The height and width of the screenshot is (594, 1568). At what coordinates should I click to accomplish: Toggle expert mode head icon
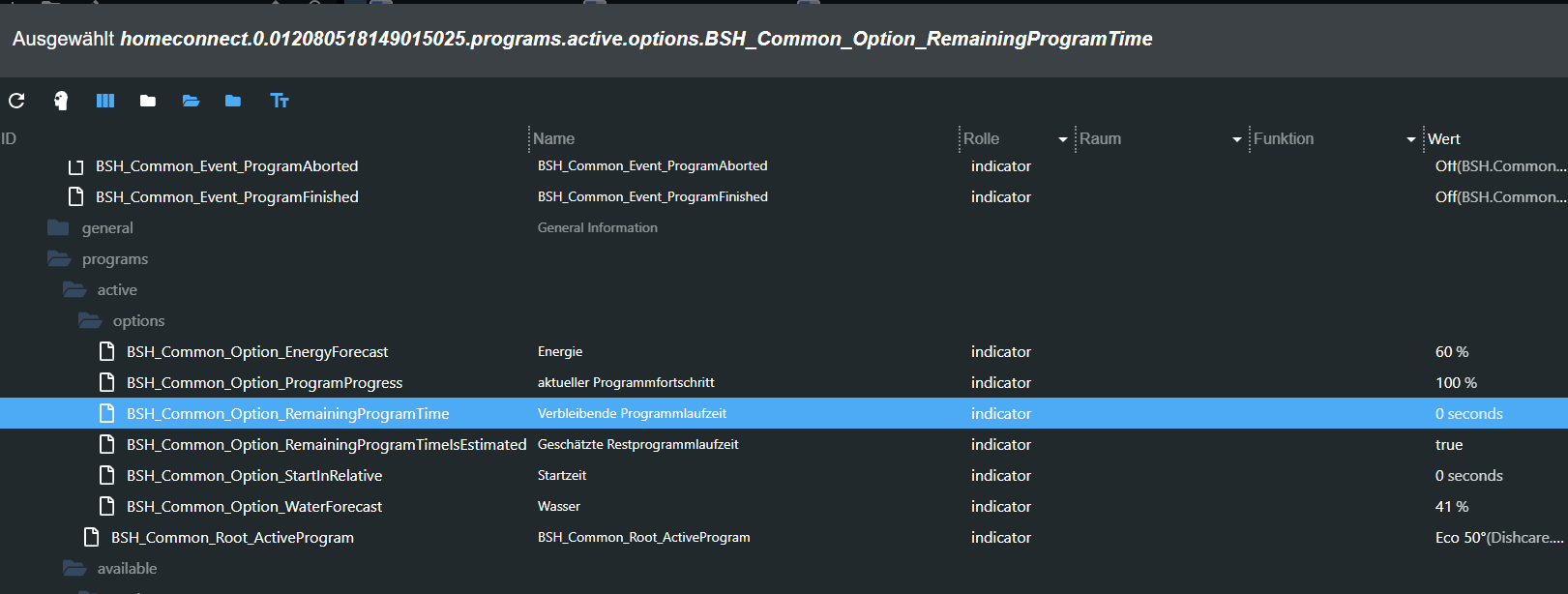click(61, 101)
